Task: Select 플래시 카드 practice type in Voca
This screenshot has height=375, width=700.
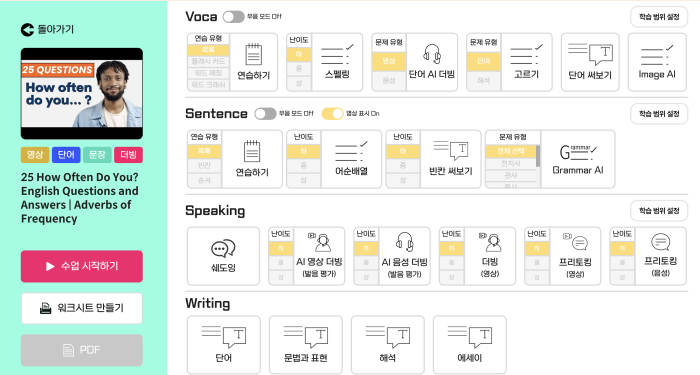Action: 208,61
